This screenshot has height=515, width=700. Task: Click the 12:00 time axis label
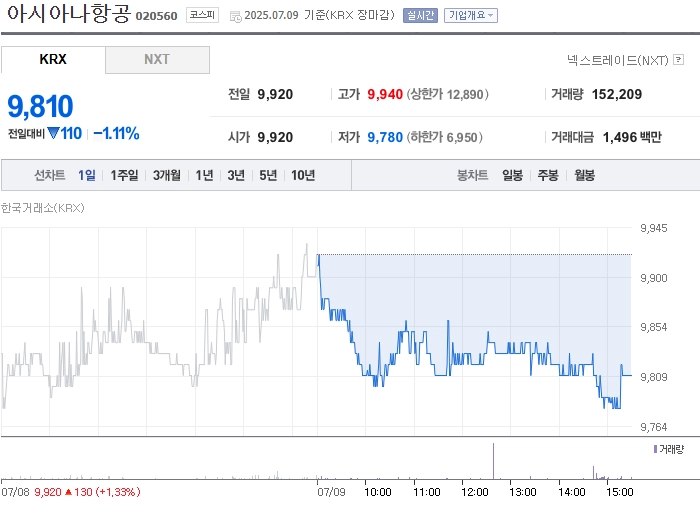(475, 492)
